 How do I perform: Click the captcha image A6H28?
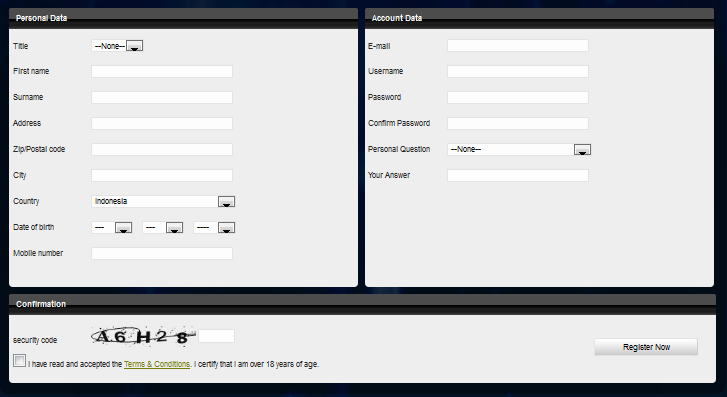(x=144, y=336)
